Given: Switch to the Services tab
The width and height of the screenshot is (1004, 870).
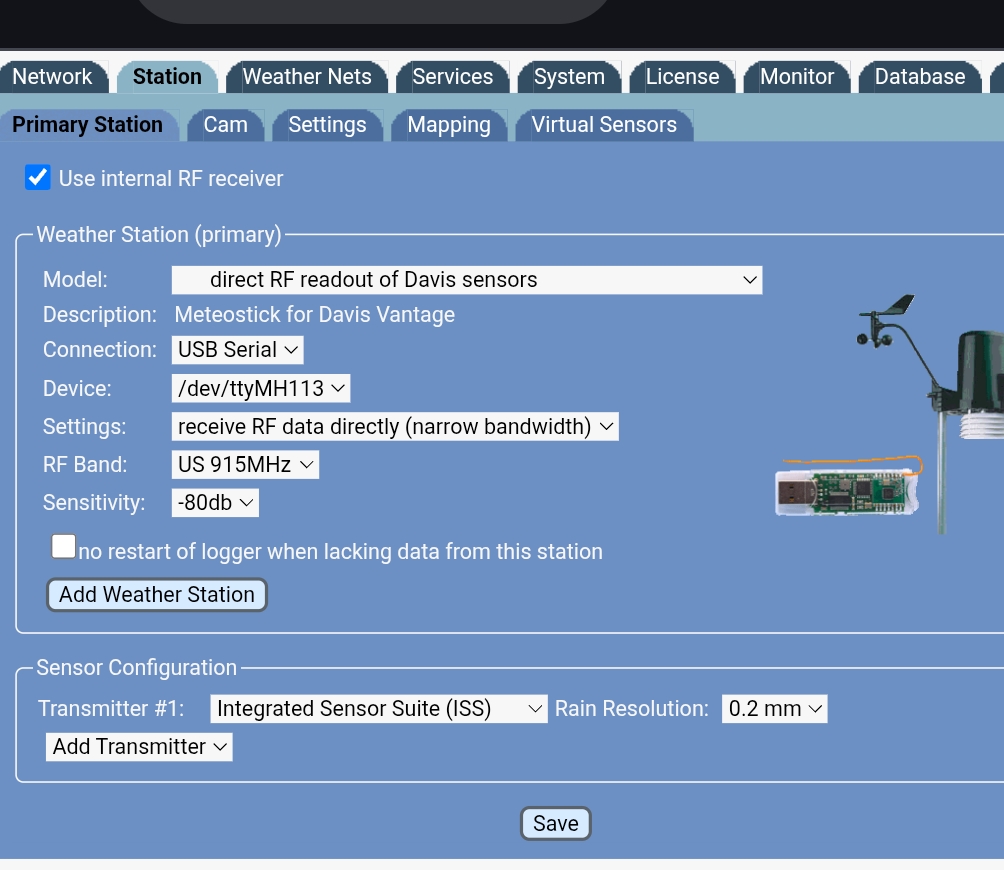Looking at the screenshot, I should 452,76.
